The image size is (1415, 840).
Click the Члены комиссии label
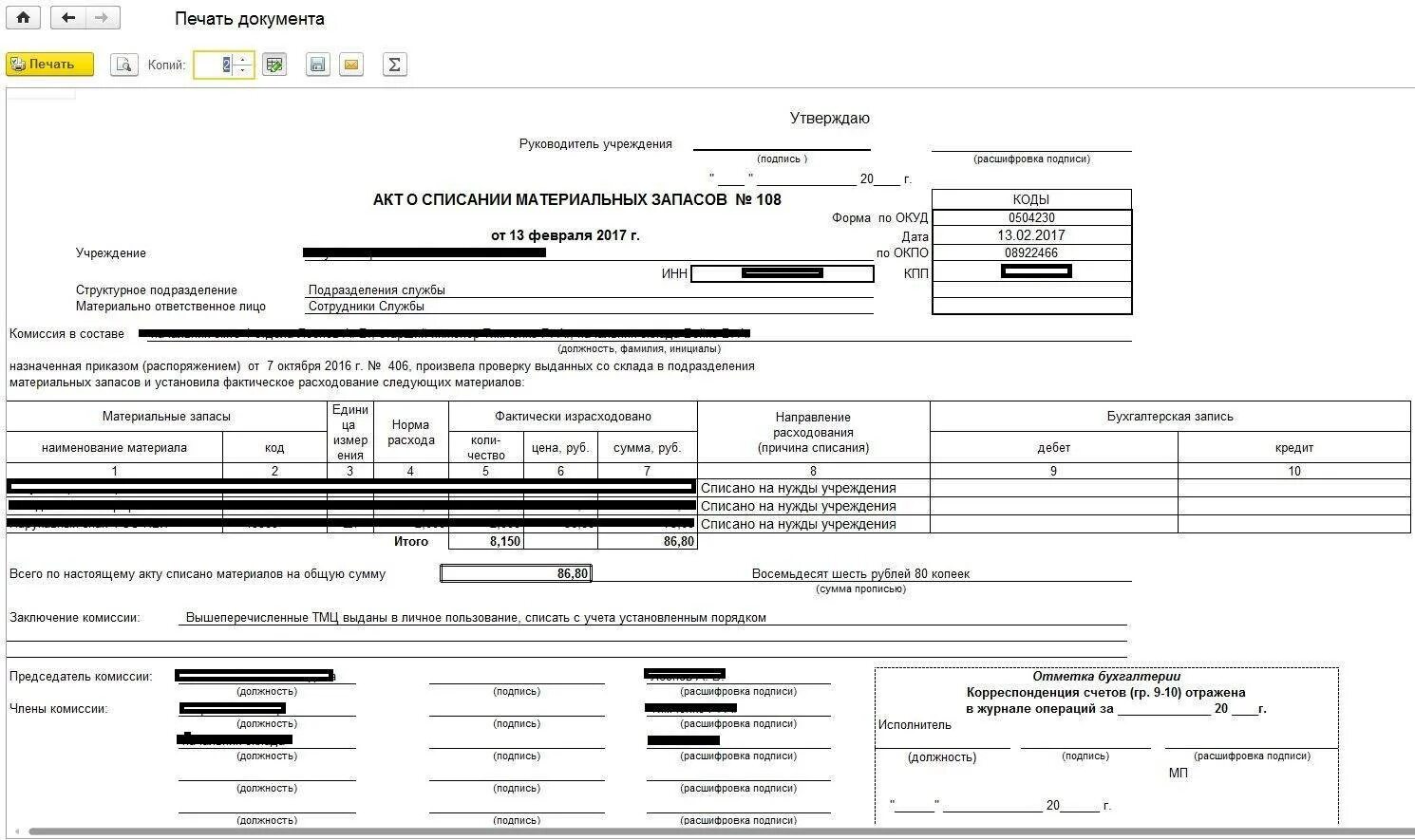click(x=59, y=709)
